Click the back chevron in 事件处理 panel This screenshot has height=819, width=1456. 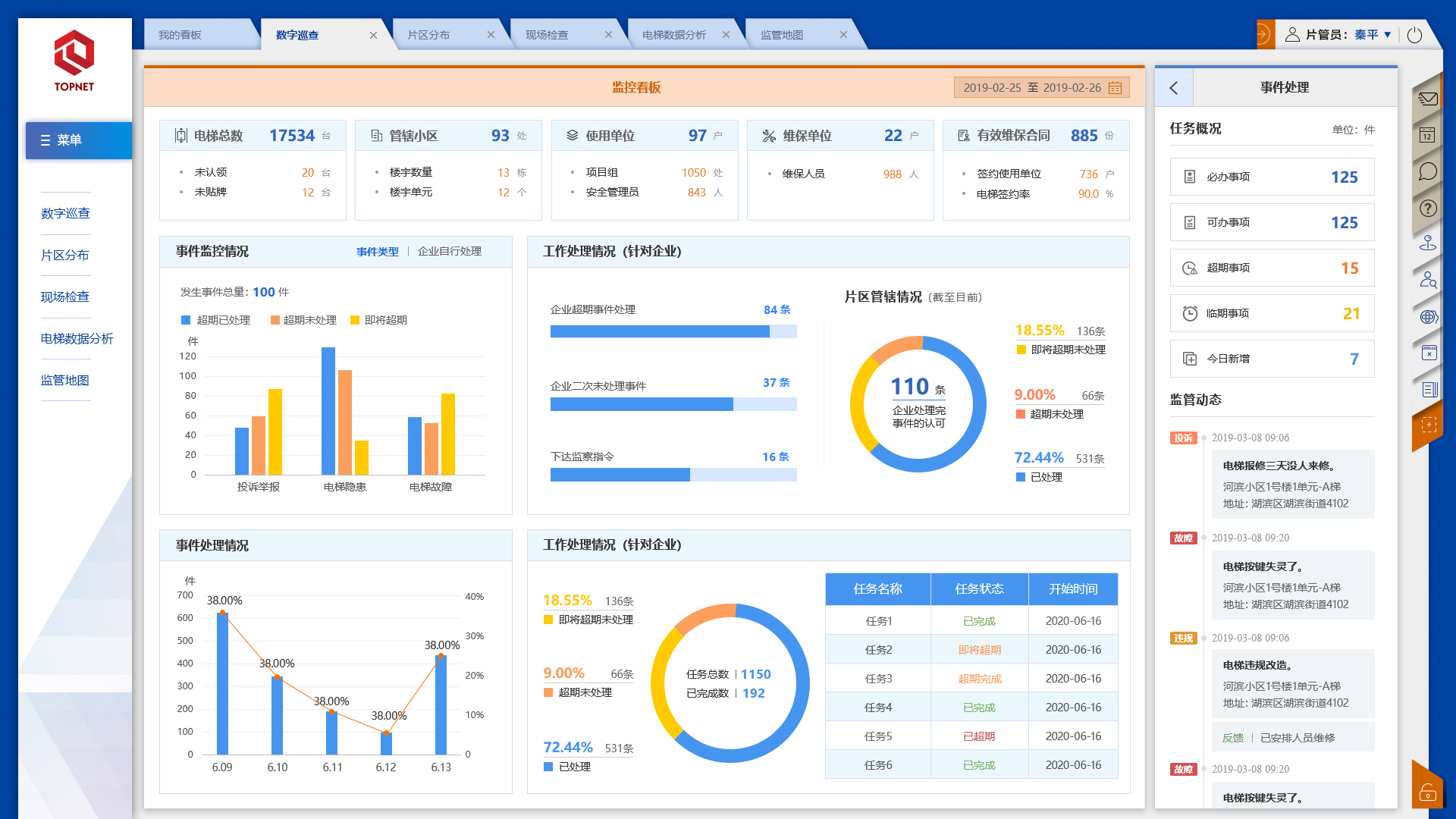1174,87
